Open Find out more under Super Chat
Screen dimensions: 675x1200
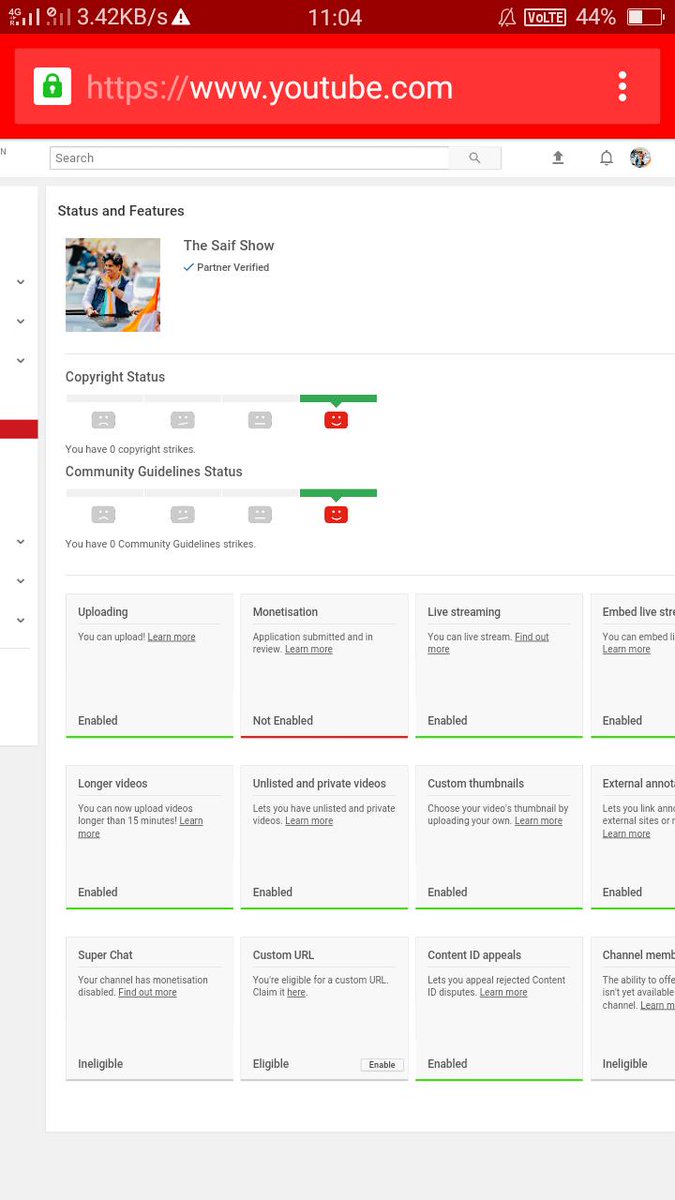coord(147,992)
